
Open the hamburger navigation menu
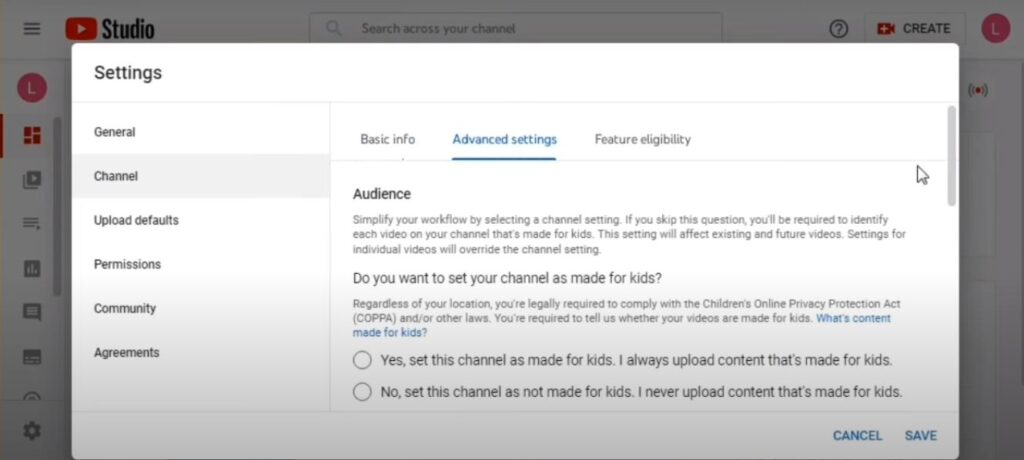pyautogui.click(x=32, y=29)
